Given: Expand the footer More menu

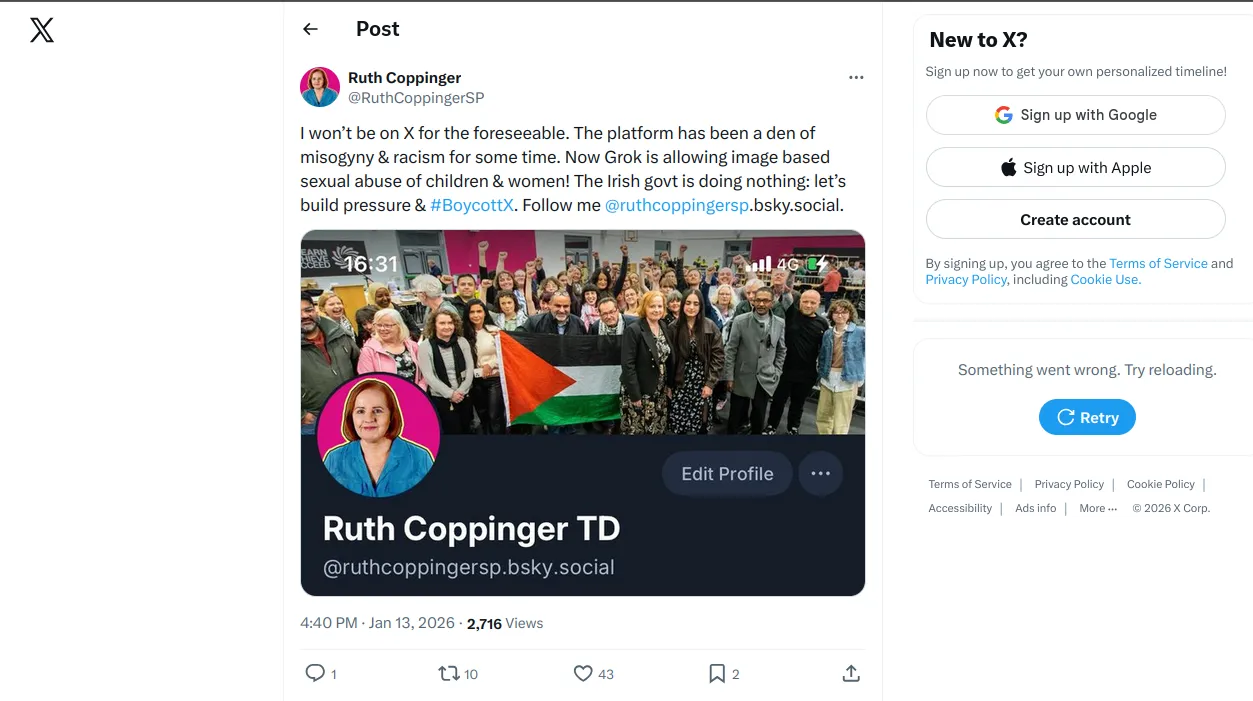Looking at the screenshot, I should (1097, 508).
